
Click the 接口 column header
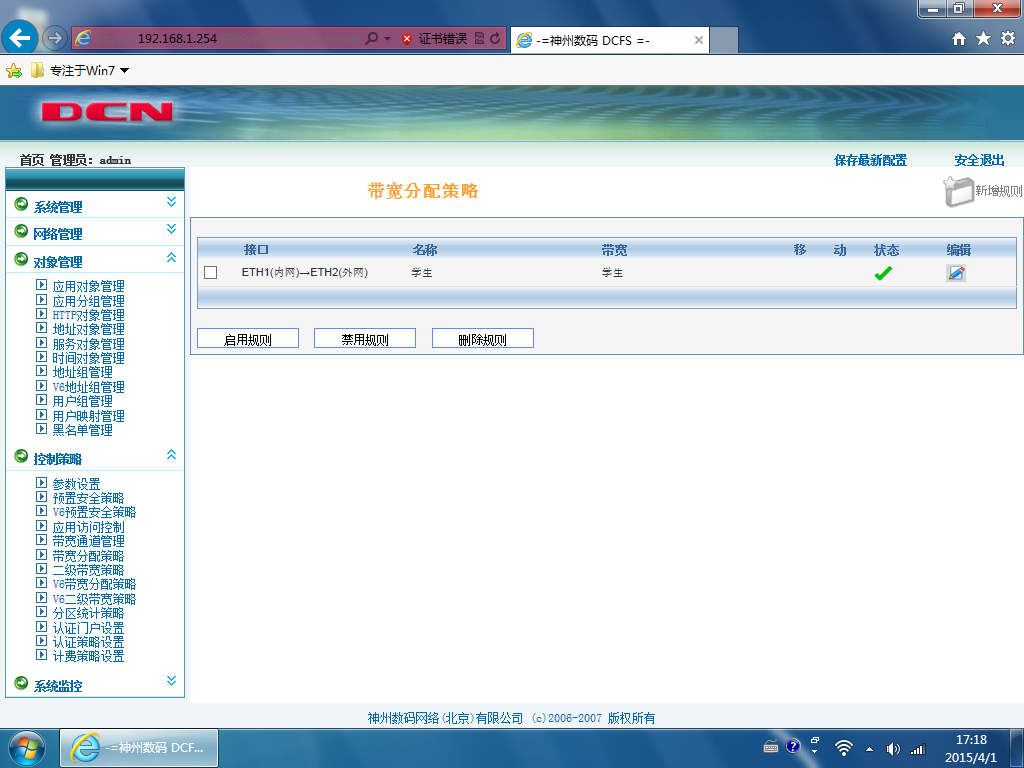tap(256, 249)
